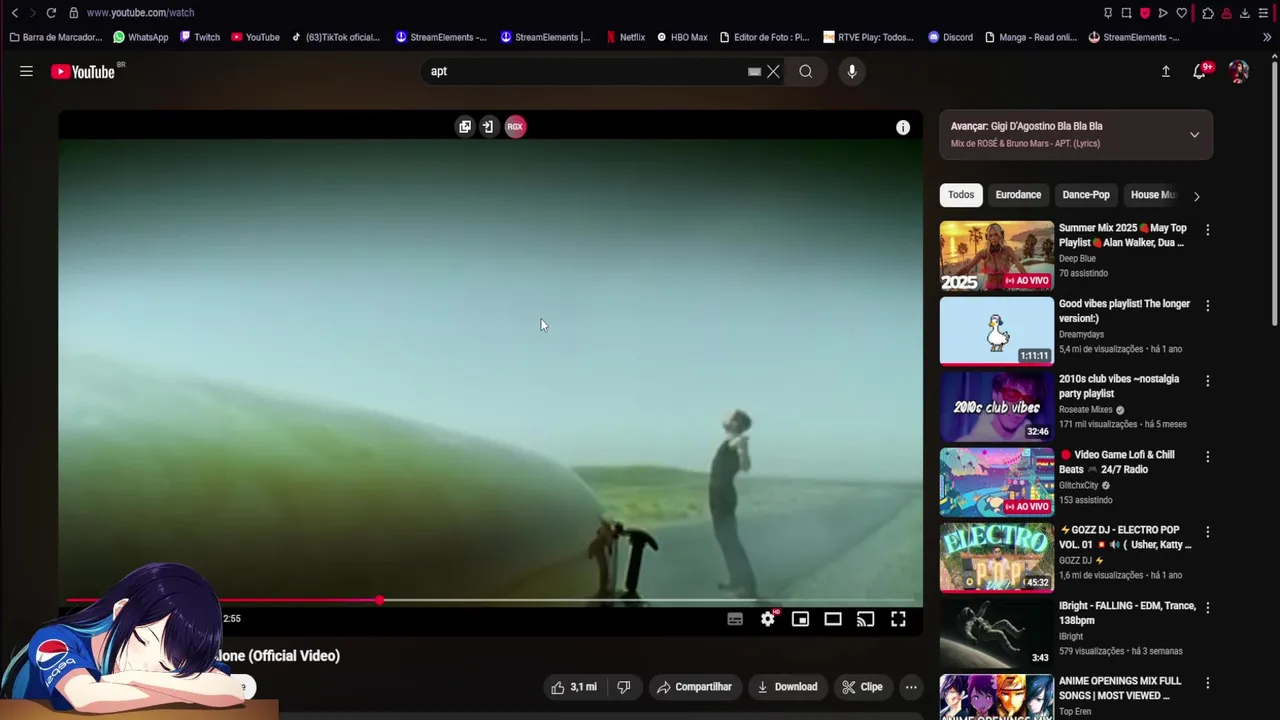1280x720 pixels.
Task: Open Good vibes playlist video thumbnail
Action: pyautogui.click(x=997, y=331)
